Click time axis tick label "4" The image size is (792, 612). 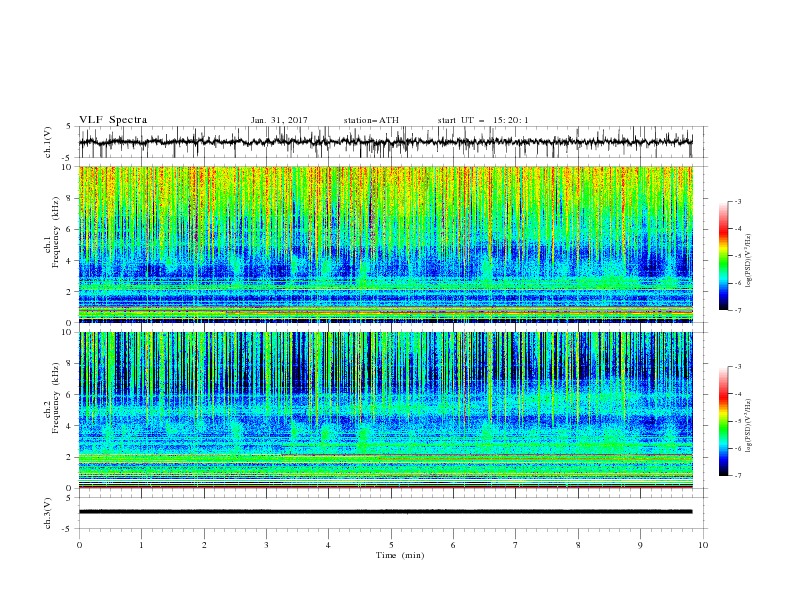click(328, 545)
